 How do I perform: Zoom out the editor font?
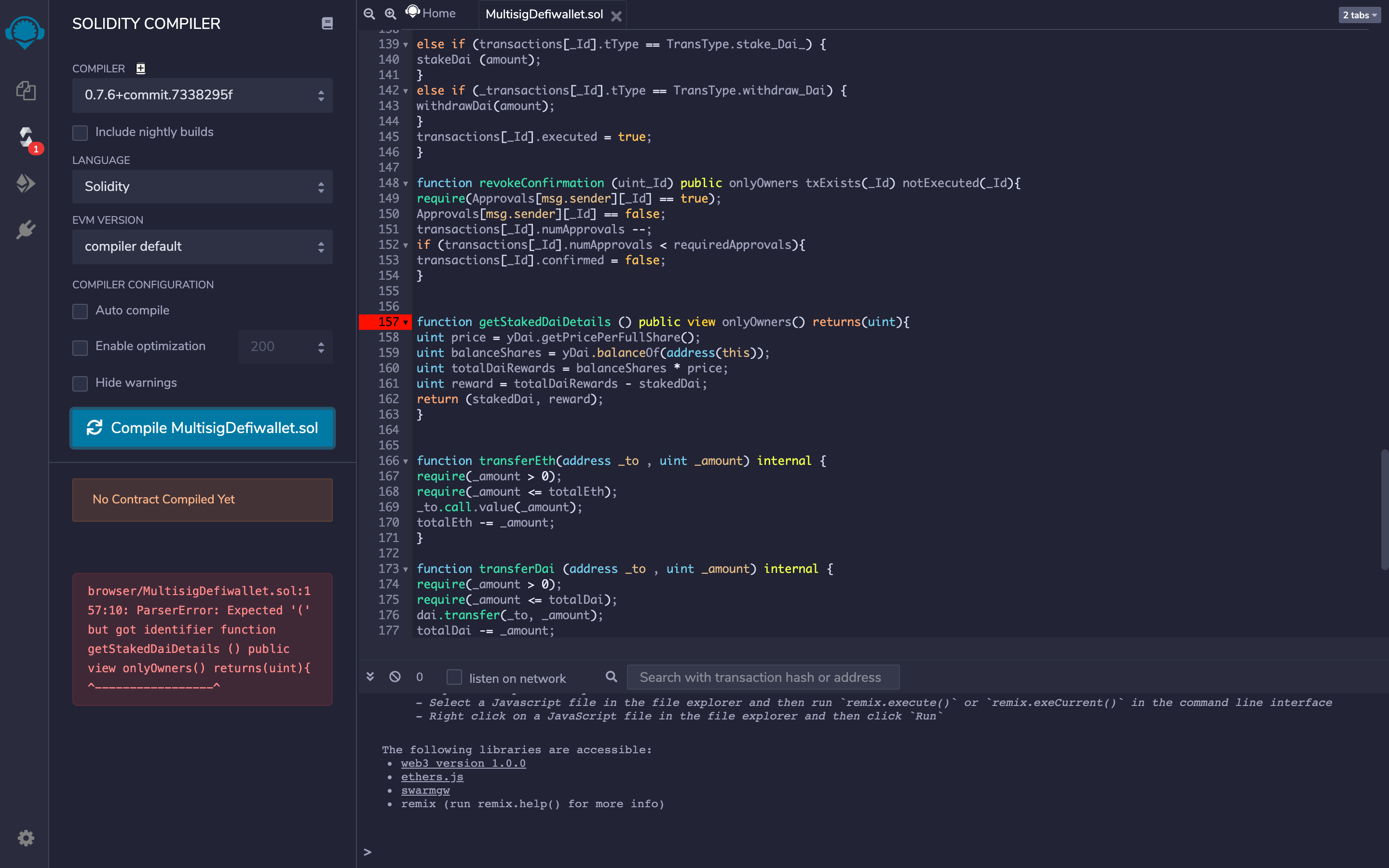[x=369, y=14]
